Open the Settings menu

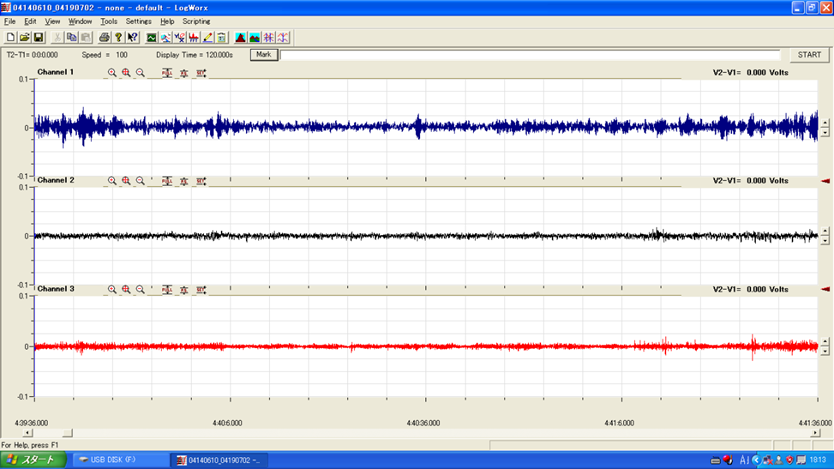[x=139, y=21]
